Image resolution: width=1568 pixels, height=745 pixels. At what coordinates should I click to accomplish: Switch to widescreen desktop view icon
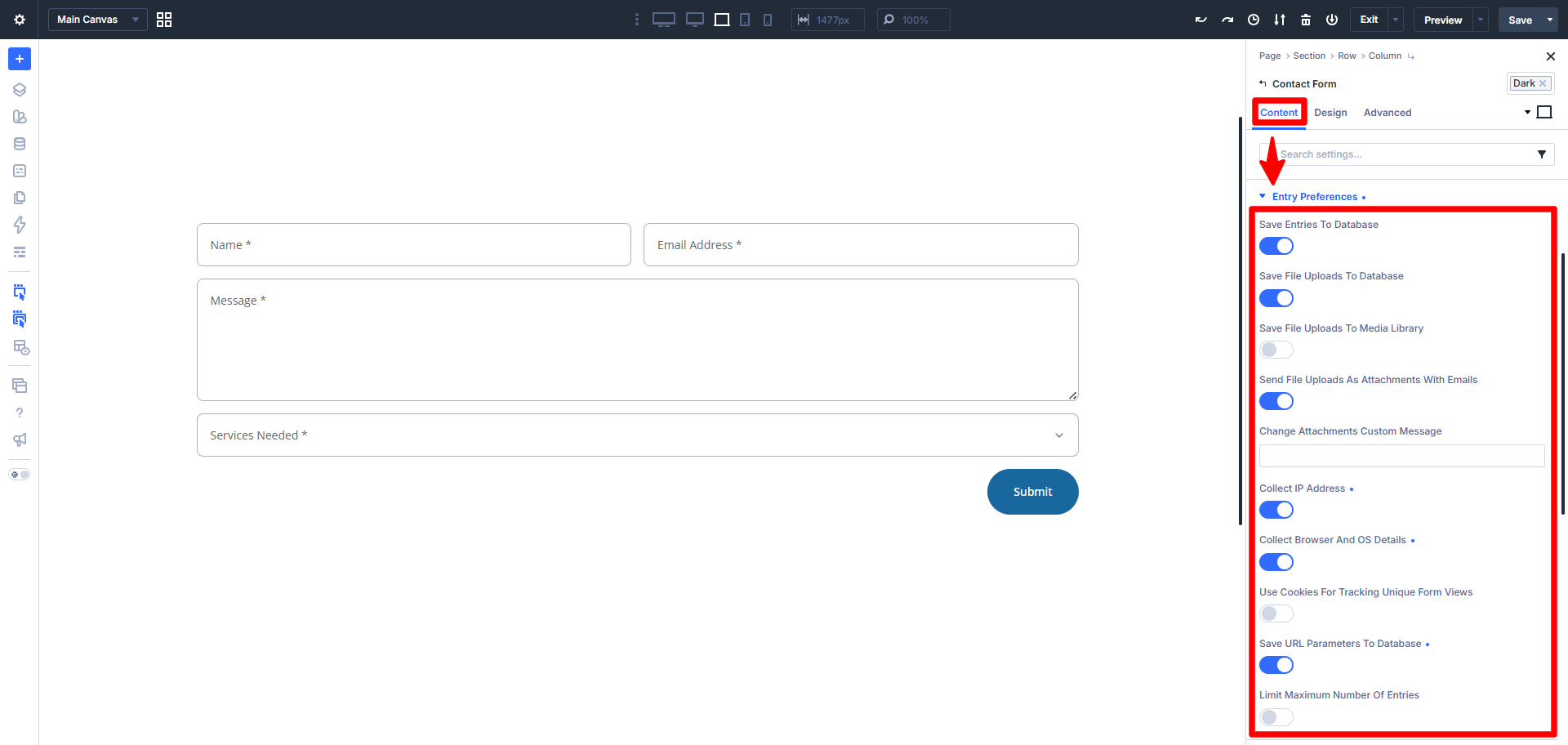(x=664, y=20)
